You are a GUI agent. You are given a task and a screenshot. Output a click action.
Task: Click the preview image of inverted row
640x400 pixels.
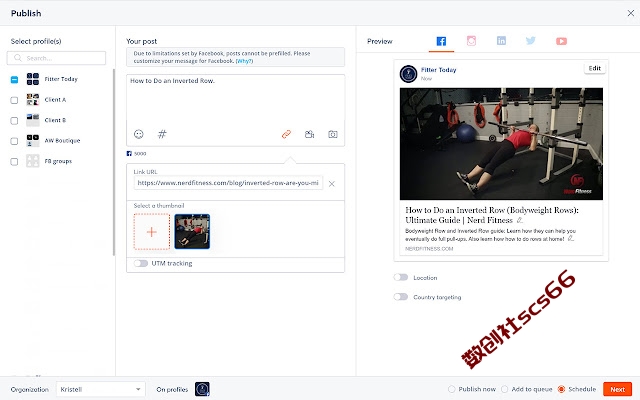click(501, 144)
